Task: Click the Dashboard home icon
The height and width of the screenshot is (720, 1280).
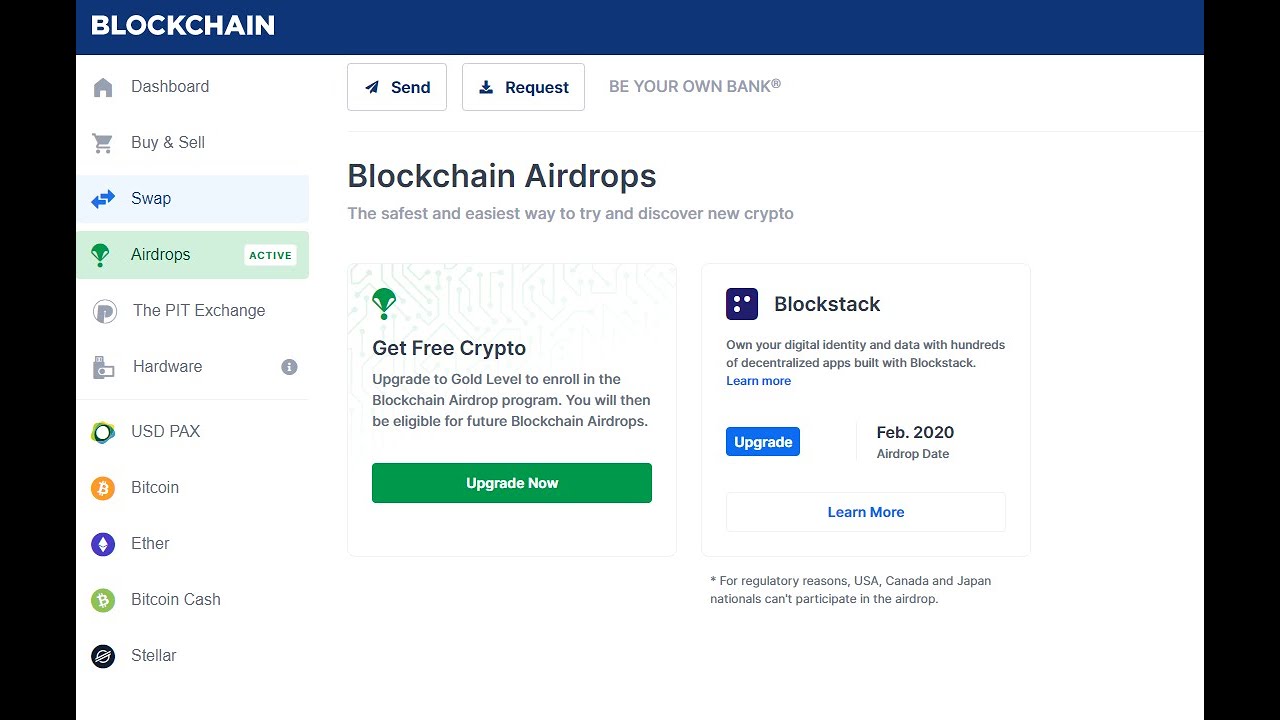Action: [x=103, y=87]
